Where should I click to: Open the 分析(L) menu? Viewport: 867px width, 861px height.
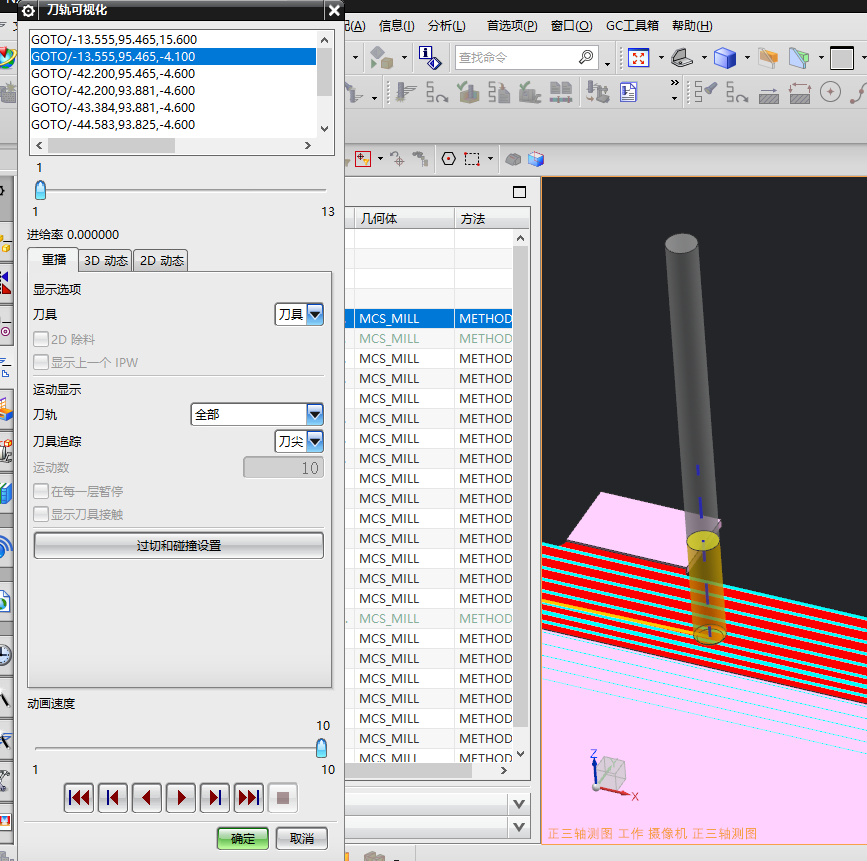coord(447,26)
